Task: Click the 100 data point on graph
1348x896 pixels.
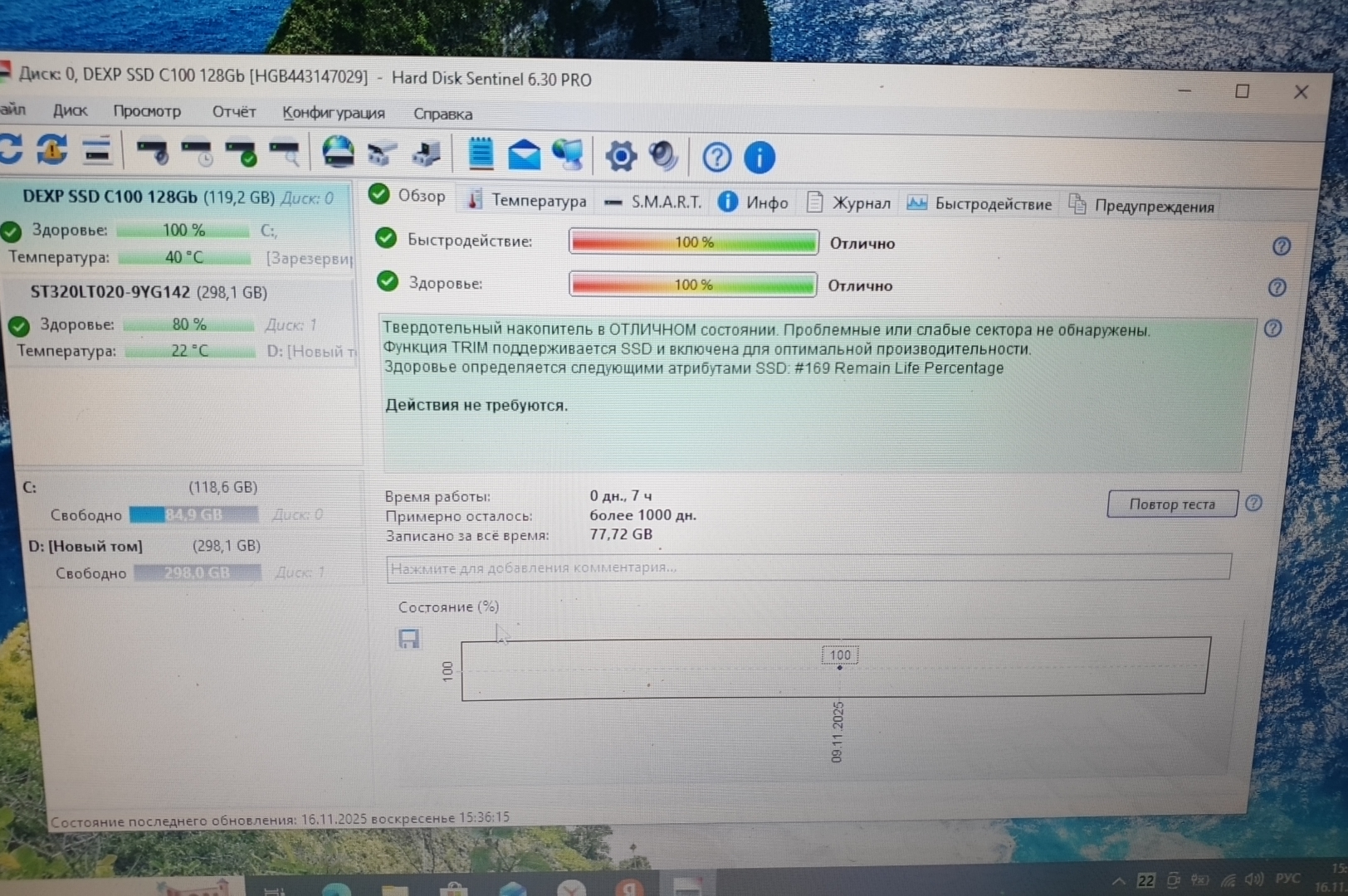Action: tap(839, 667)
